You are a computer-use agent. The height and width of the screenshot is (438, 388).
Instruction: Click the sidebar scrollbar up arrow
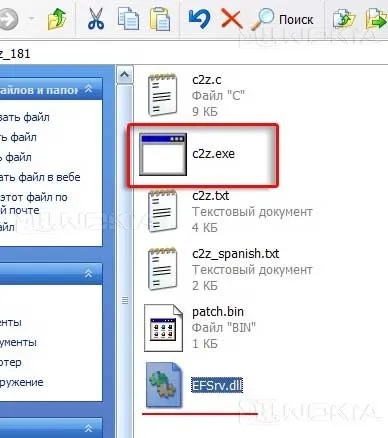click(125, 74)
